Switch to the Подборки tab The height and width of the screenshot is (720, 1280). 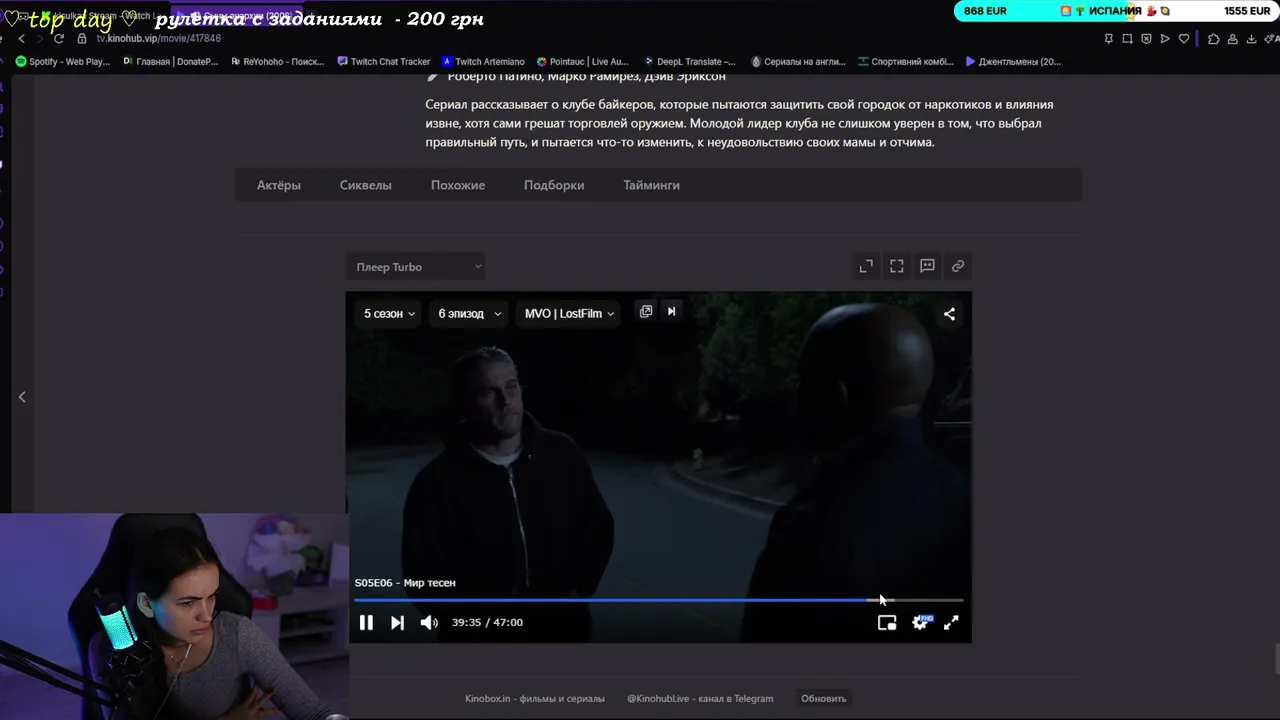point(554,185)
